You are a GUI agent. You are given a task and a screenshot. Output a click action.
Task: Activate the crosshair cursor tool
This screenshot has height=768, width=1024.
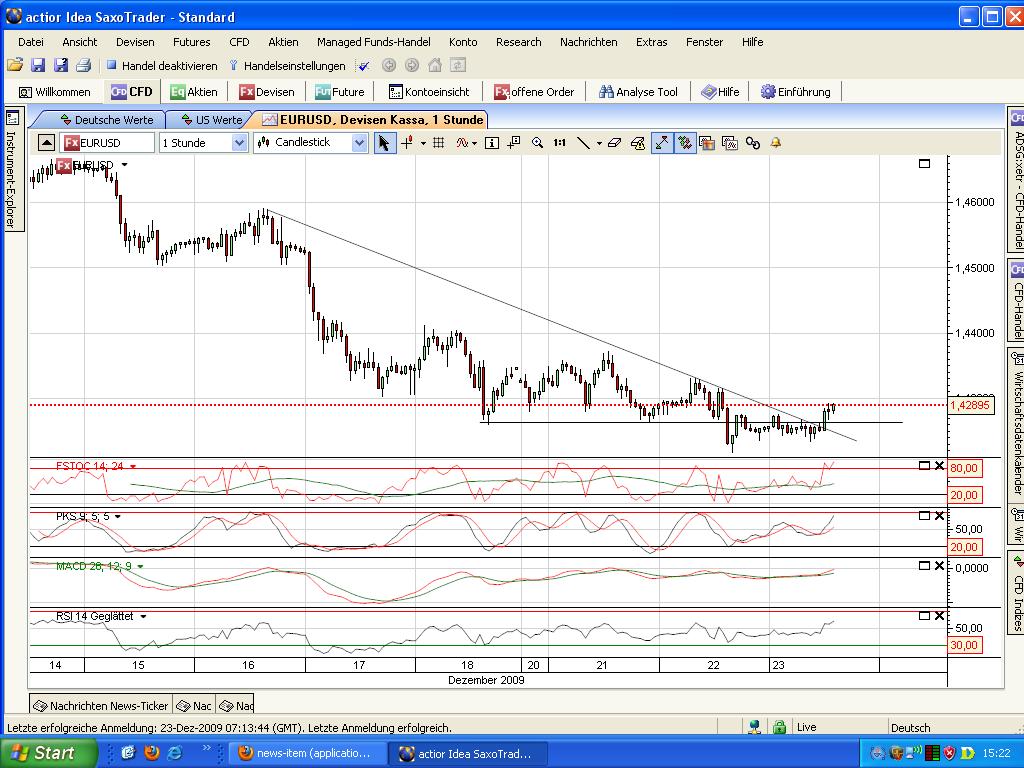click(405, 143)
